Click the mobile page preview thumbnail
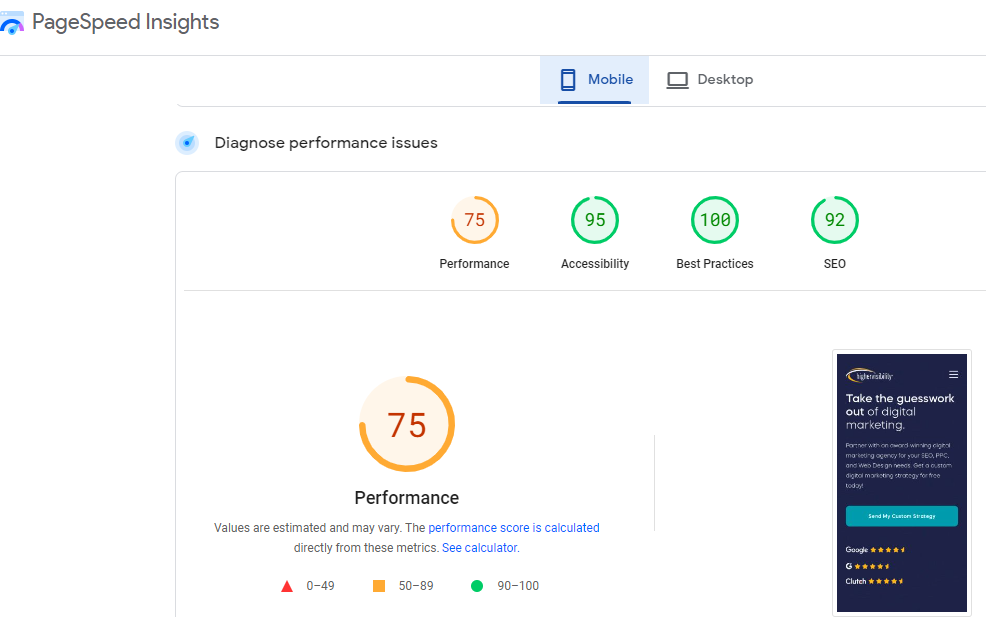This screenshot has width=986, height=617. coord(901,482)
